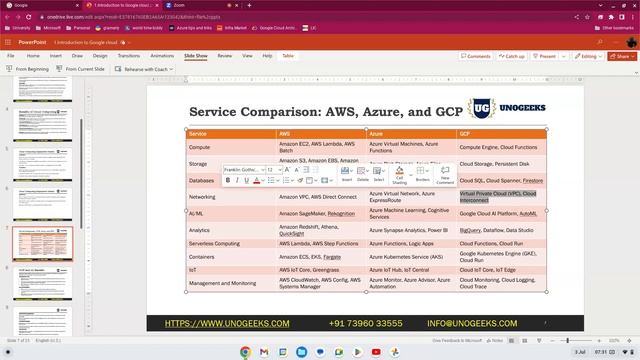Viewport: 640px width, 360px height.
Task: Switch to the Zoom browser tab
Action: [x=201, y=5]
